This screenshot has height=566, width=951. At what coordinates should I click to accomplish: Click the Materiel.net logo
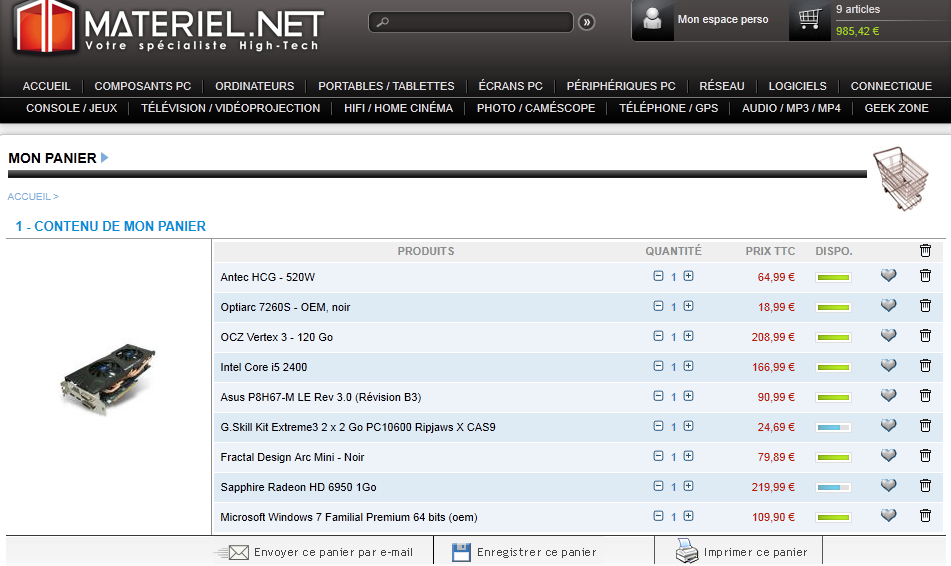[x=168, y=28]
